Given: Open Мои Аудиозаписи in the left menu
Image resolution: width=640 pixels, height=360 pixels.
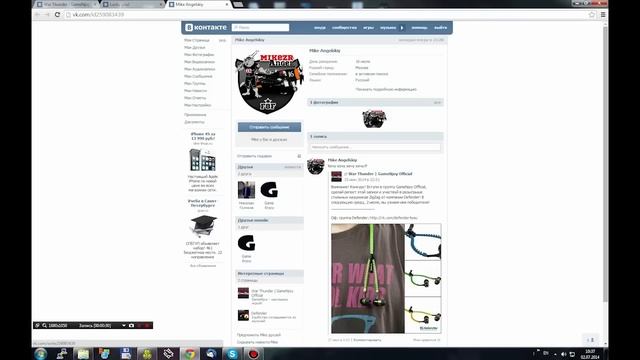Looking at the screenshot, I should click(199, 69).
